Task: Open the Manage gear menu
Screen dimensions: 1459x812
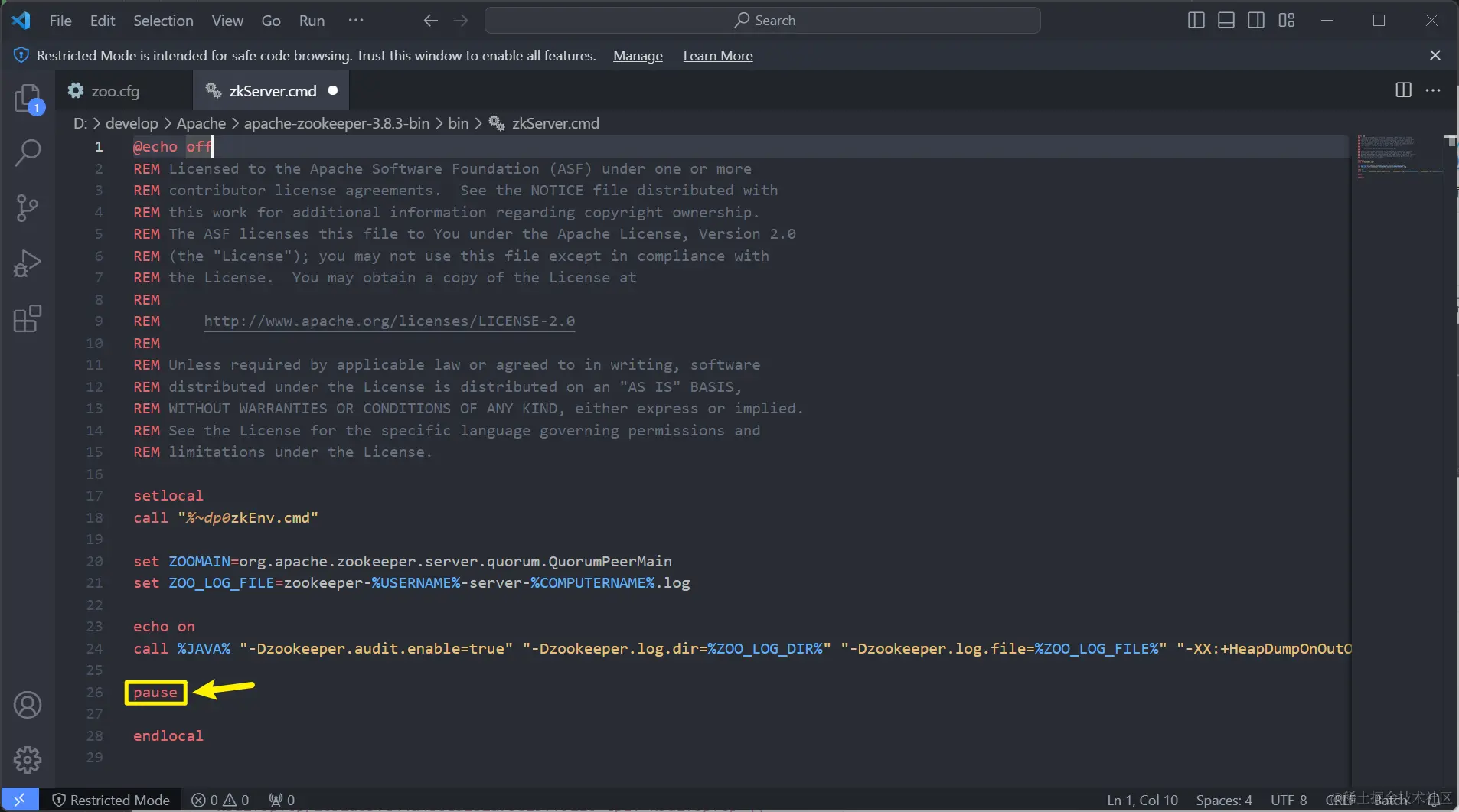Action: (28, 760)
